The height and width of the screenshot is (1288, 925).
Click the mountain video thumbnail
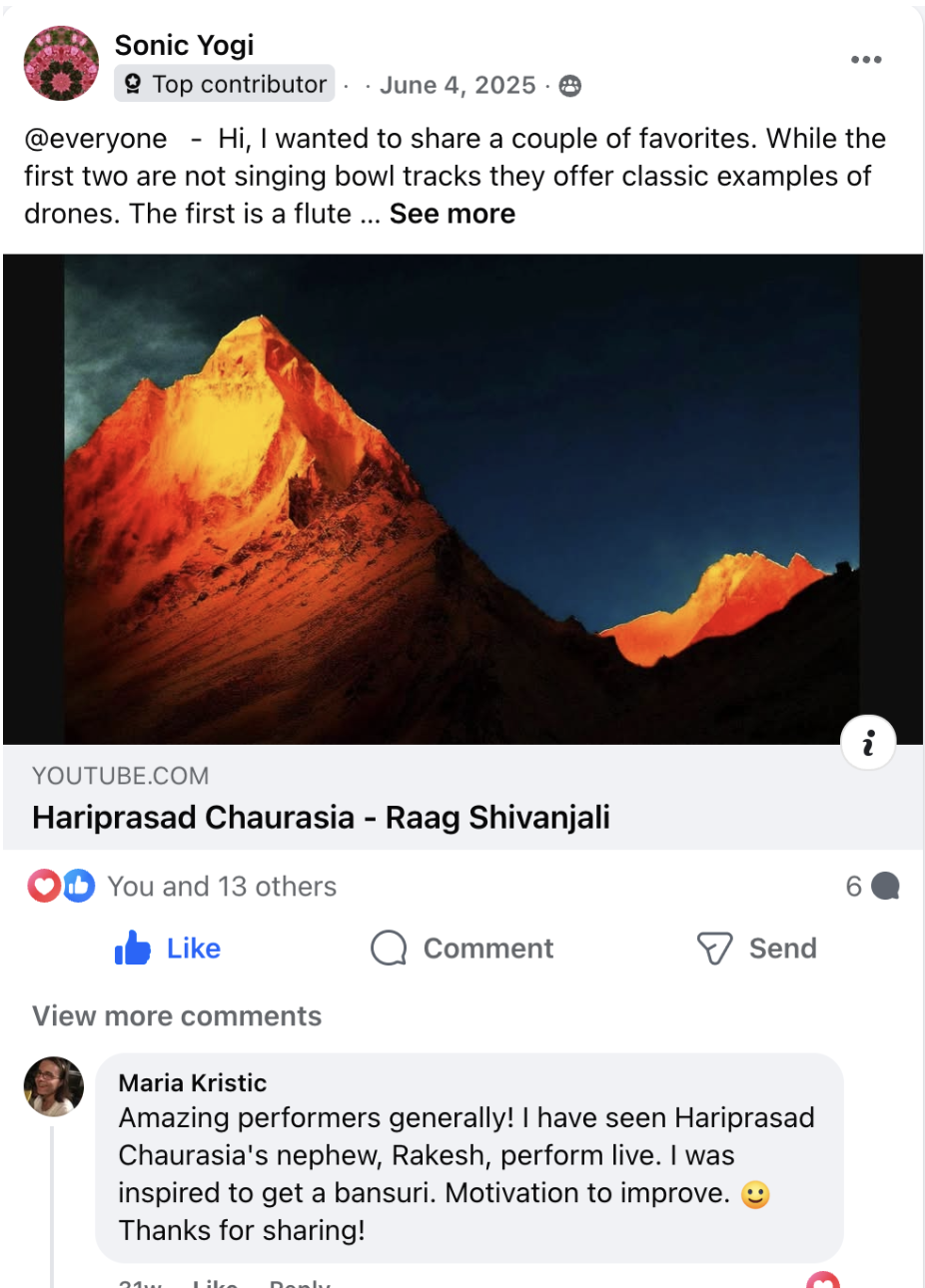tap(462, 499)
